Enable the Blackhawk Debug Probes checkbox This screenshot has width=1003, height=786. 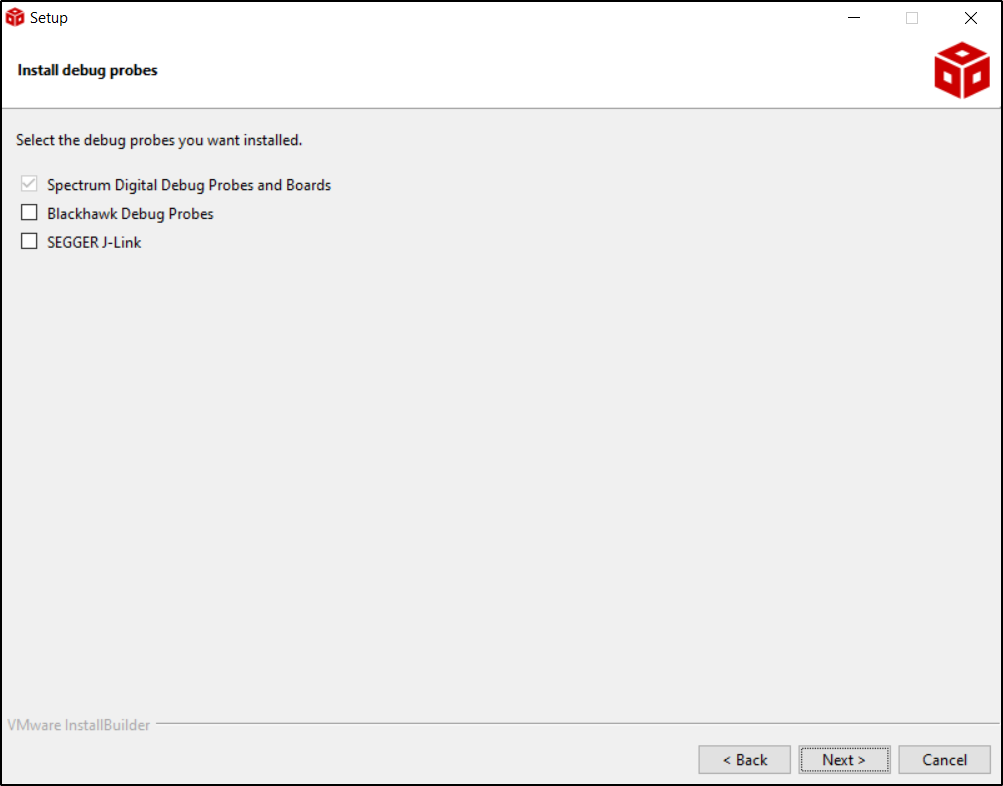coord(28,212)
